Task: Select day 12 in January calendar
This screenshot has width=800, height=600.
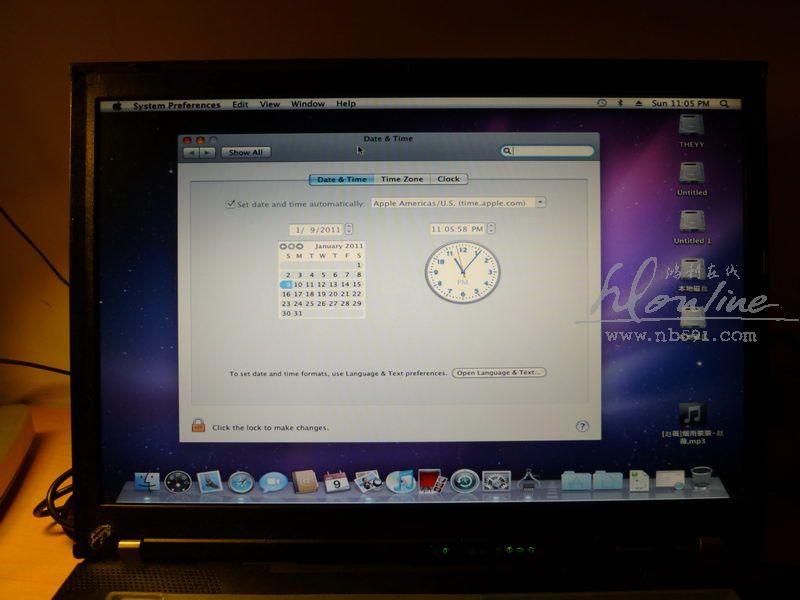Action: click(x=321, y=284)
